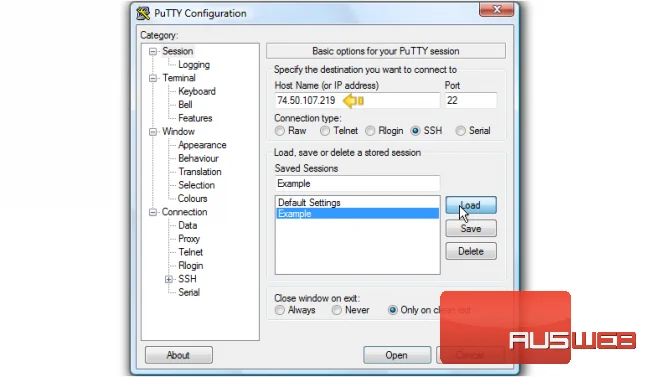Image resolution: width=650 pixels, height=377 pixels.
Task: Open the Session category
Action: click(177, 51)
